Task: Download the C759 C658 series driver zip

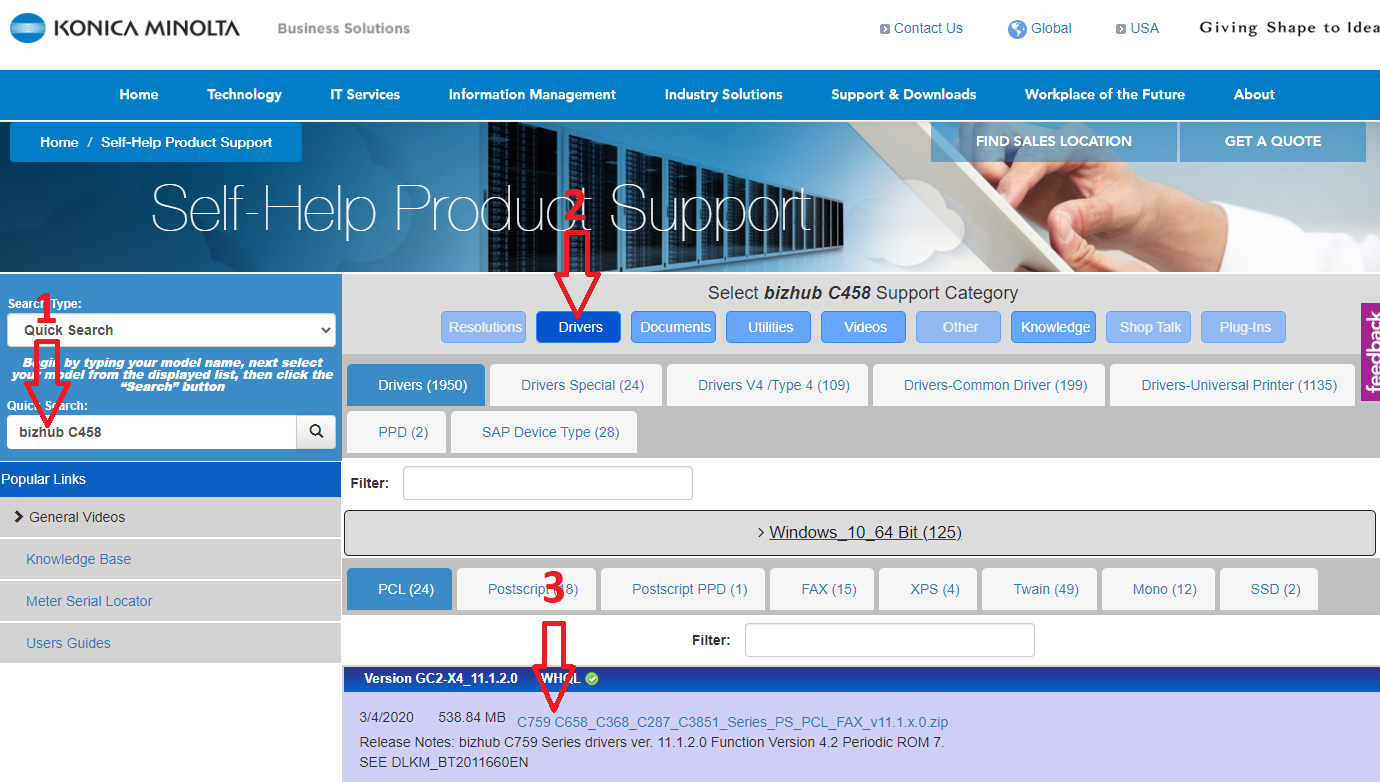Action: [732, 722]
